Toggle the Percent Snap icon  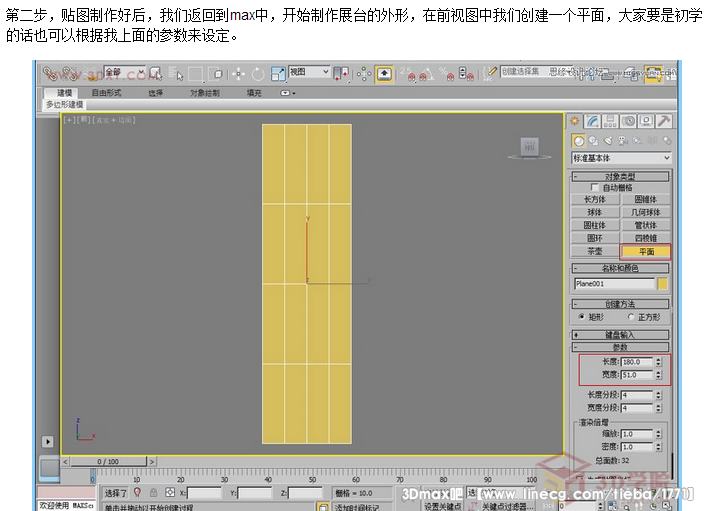pyautogui.click(x=446, y=74)
